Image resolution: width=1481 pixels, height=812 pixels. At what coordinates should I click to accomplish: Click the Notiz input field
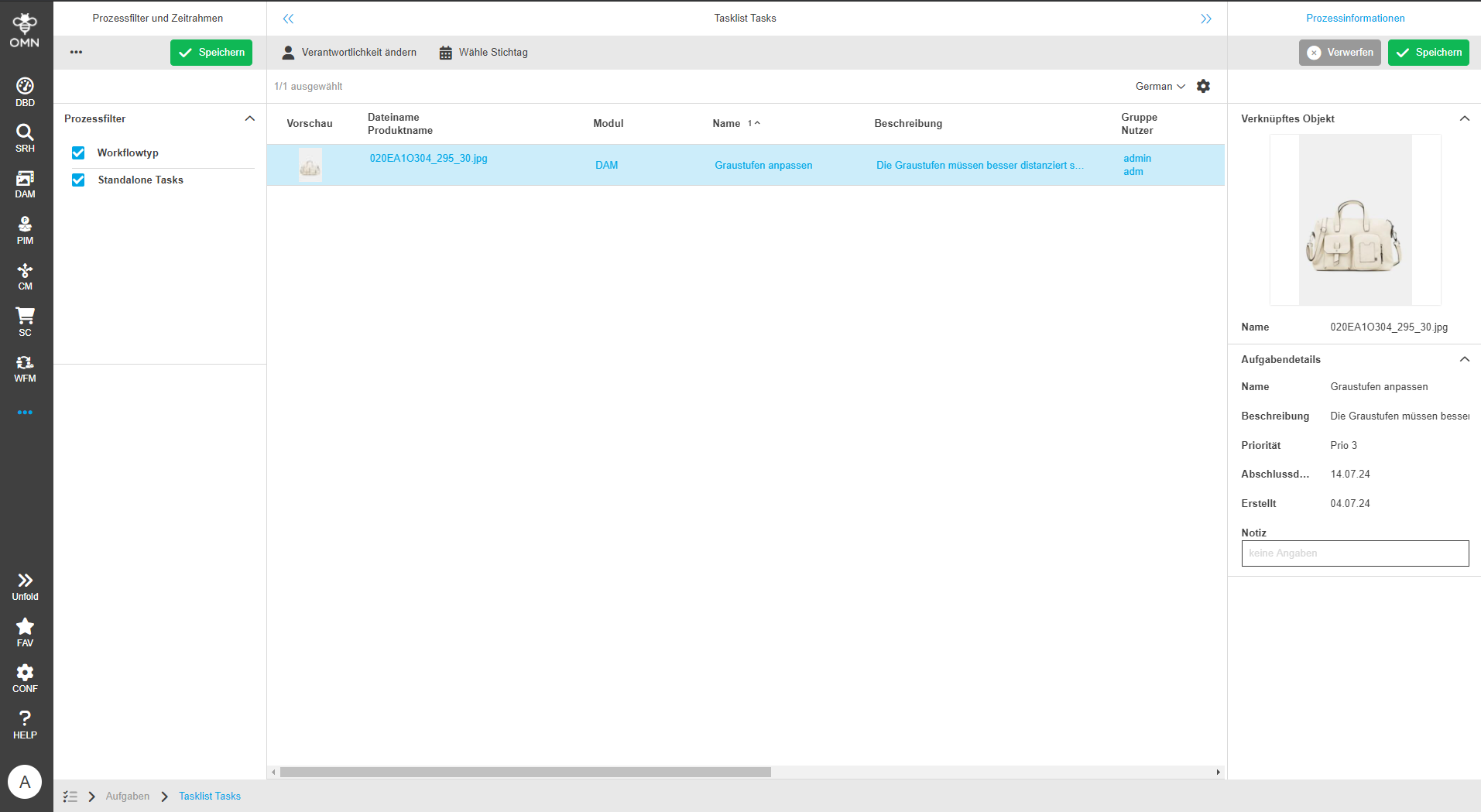point(1354,553)
